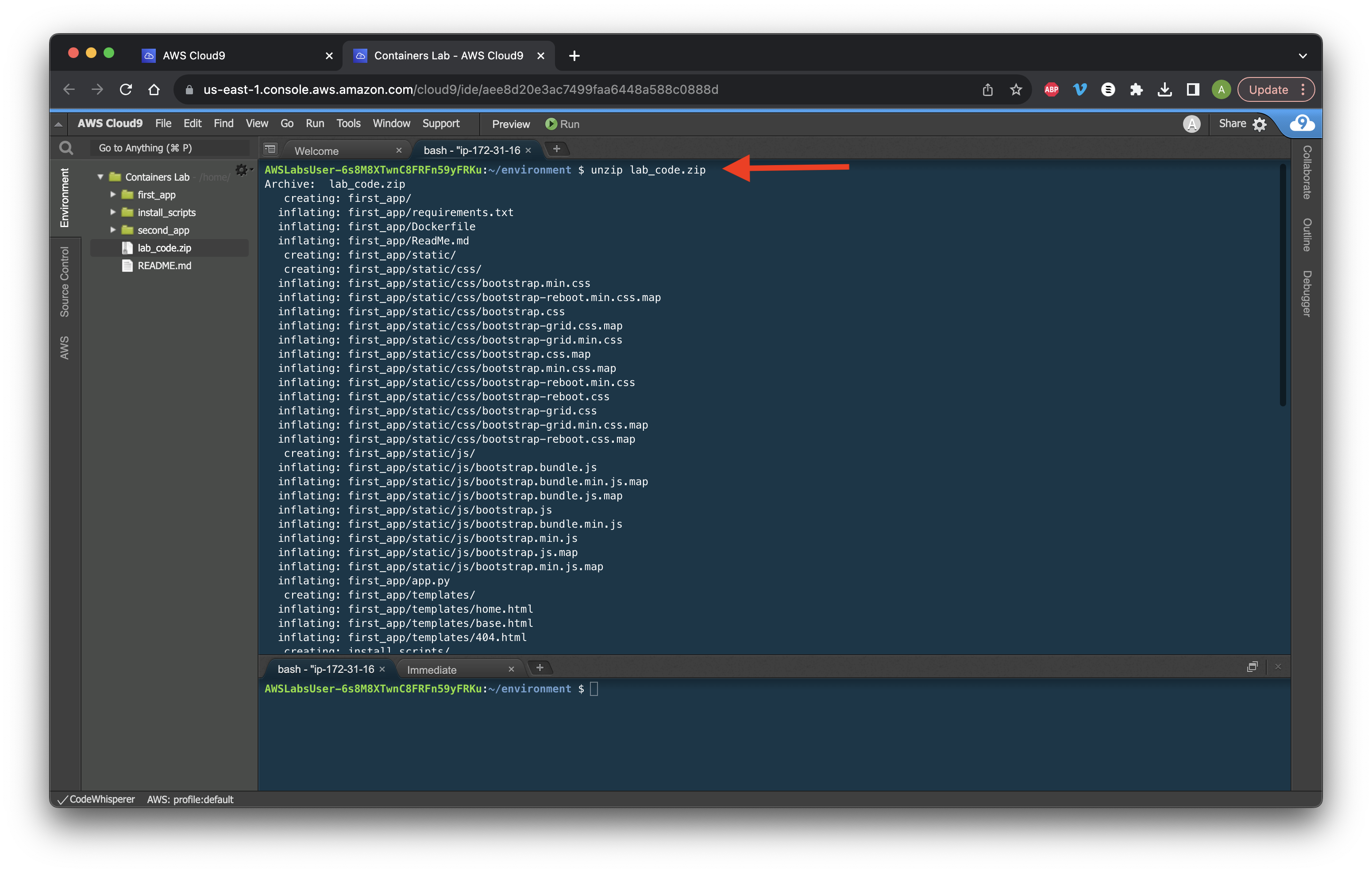Open the Run menu
Viewport: 1372px width, 873px height.
[x=315, y=124]
